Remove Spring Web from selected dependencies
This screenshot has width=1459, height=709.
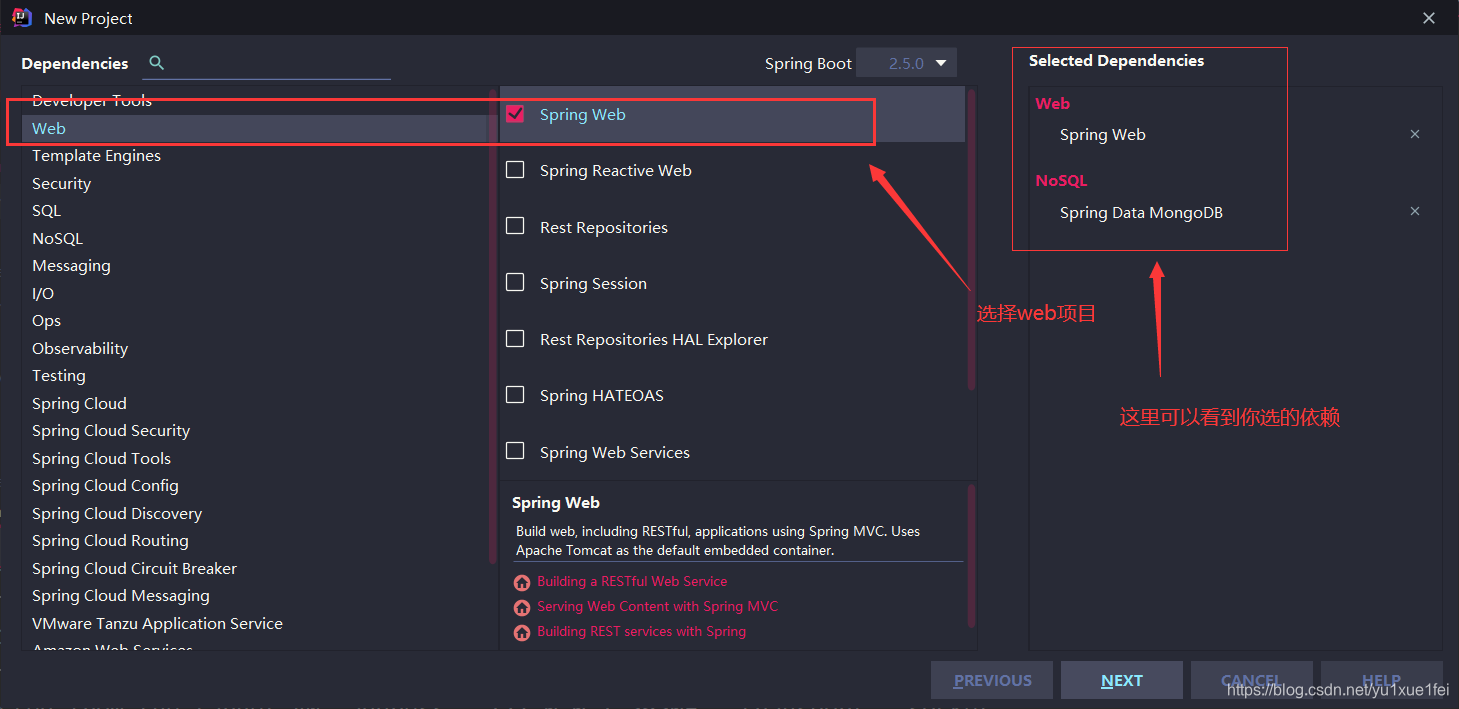1415,134
